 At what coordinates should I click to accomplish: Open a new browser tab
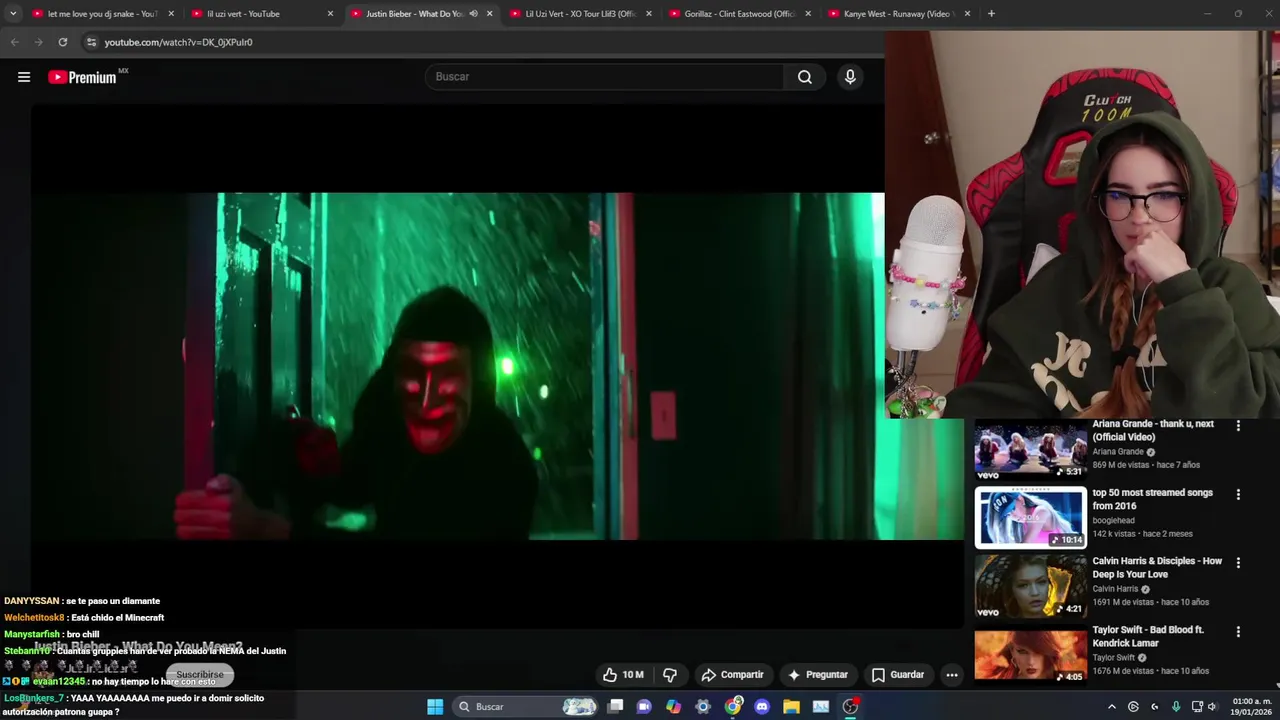coord(991,14)
